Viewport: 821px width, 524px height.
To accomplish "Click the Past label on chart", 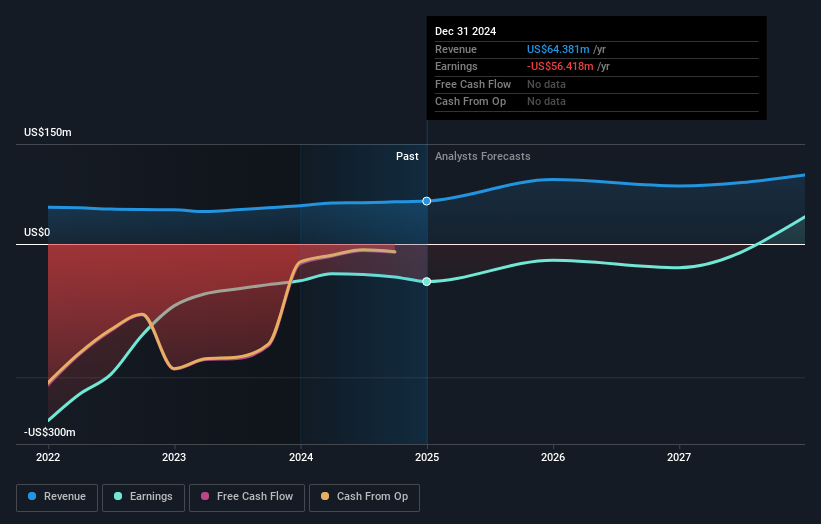I will click(407, 156).
